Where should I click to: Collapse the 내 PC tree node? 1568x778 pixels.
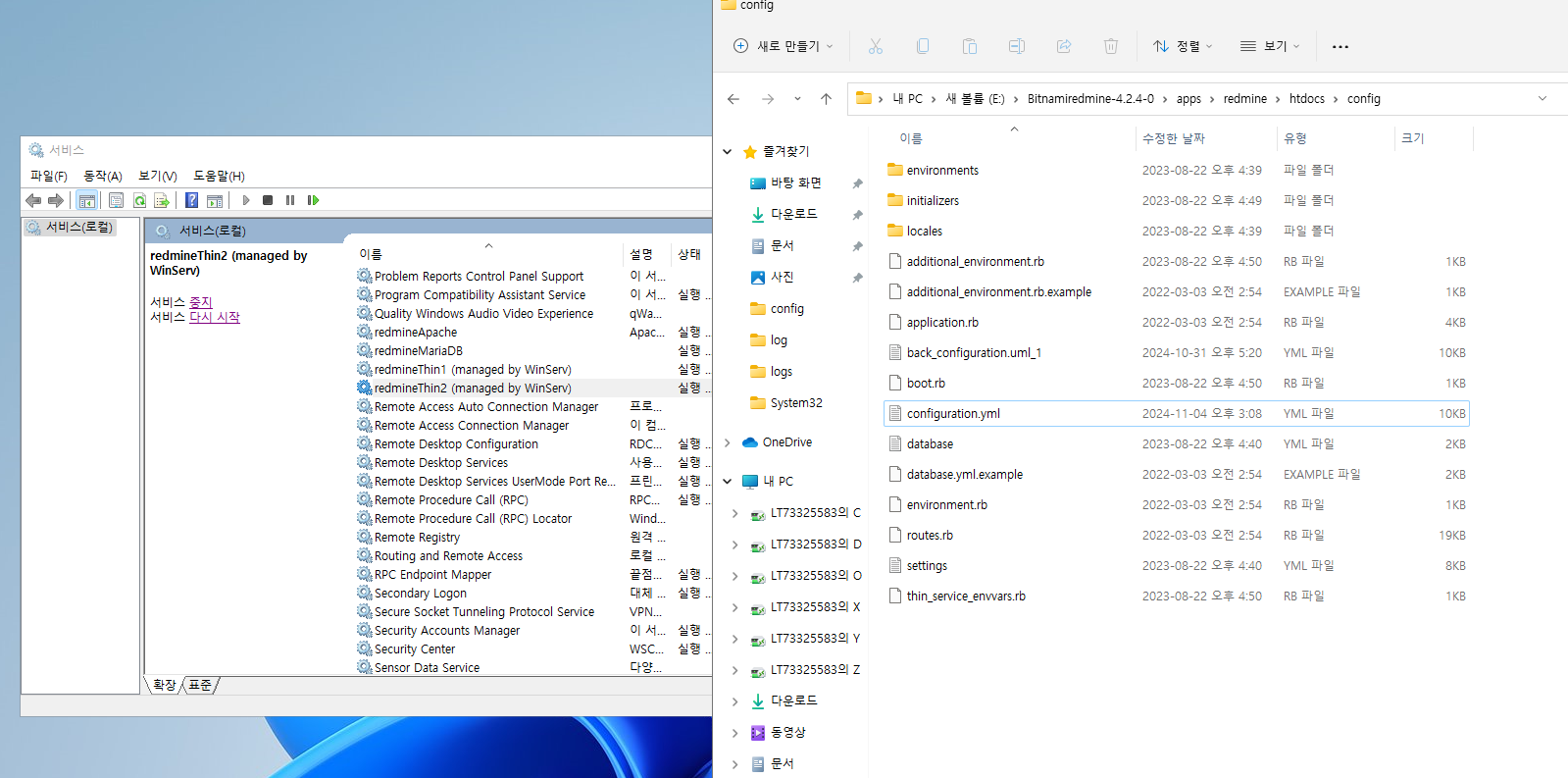(x=728, y=482)
